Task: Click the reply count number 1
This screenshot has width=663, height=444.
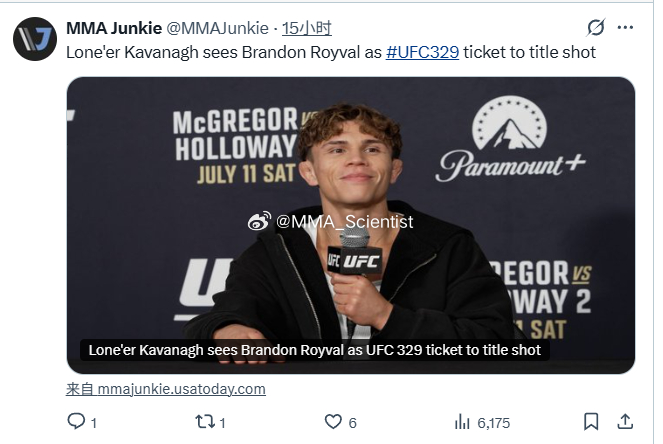Action: pos(94,423)
